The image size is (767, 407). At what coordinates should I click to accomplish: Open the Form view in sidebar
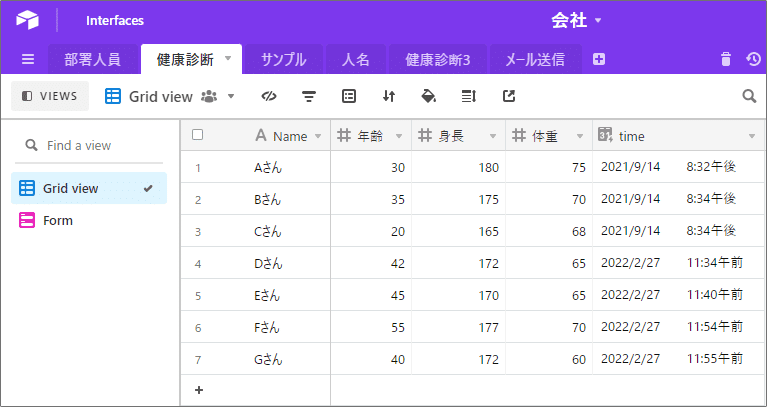[89, 221]
